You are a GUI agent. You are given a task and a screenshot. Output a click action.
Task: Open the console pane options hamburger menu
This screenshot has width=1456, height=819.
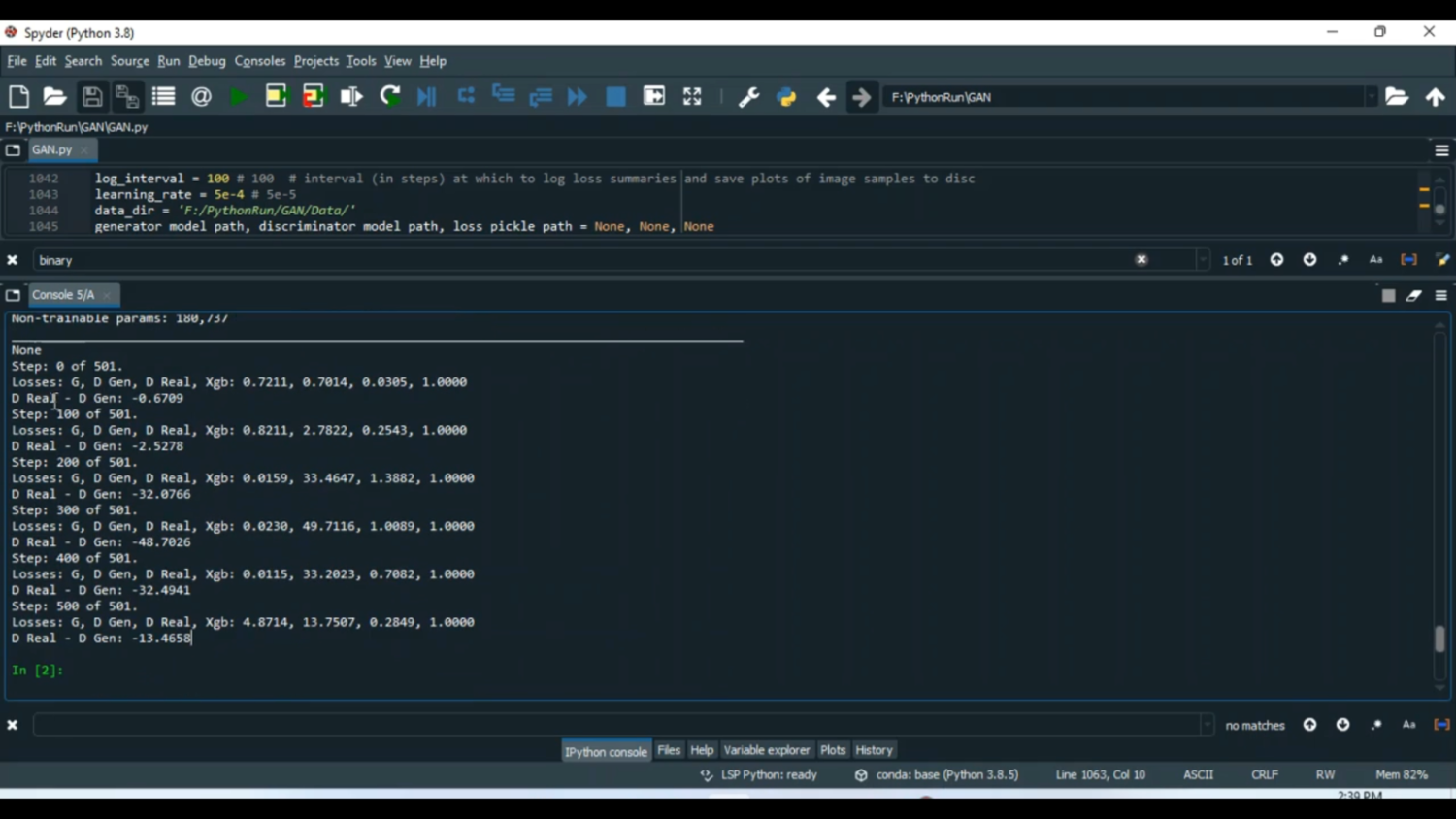[1441, 296]
